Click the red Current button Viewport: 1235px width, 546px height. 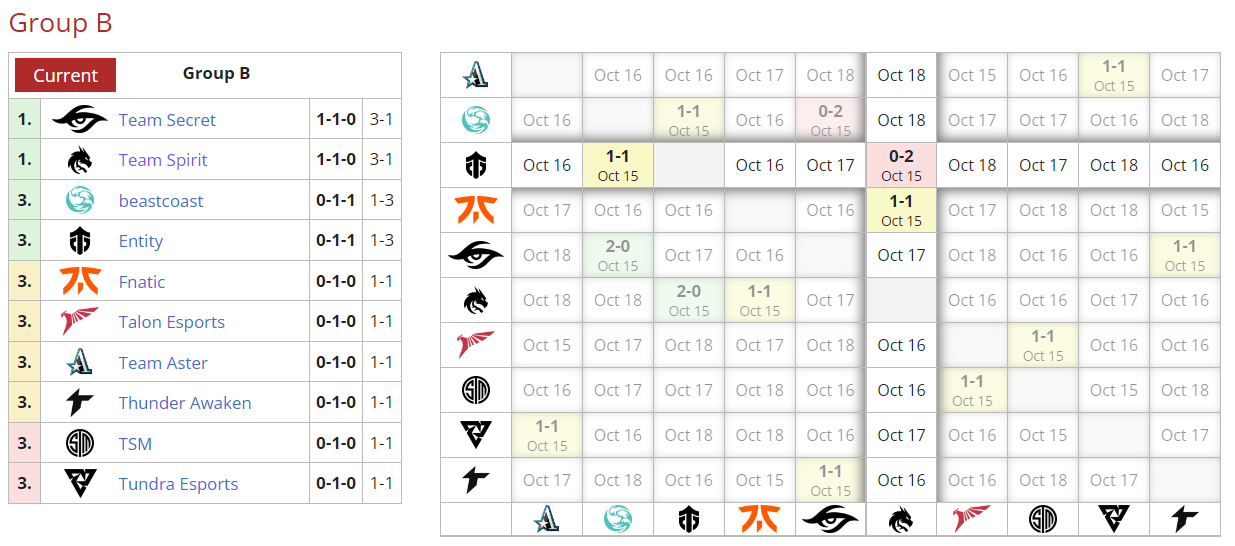(x=65, y=75)
